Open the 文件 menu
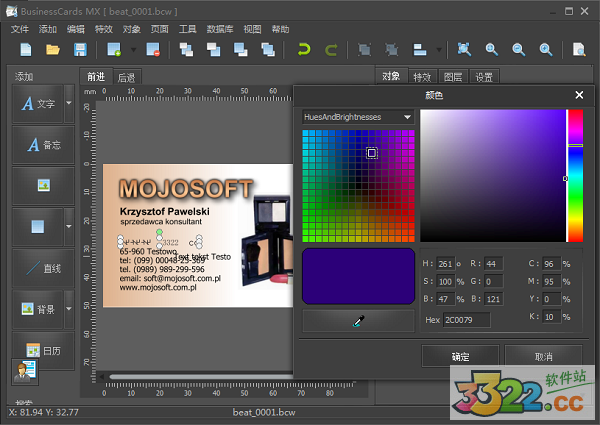The image size is (600, 425). tap(20, 29)
